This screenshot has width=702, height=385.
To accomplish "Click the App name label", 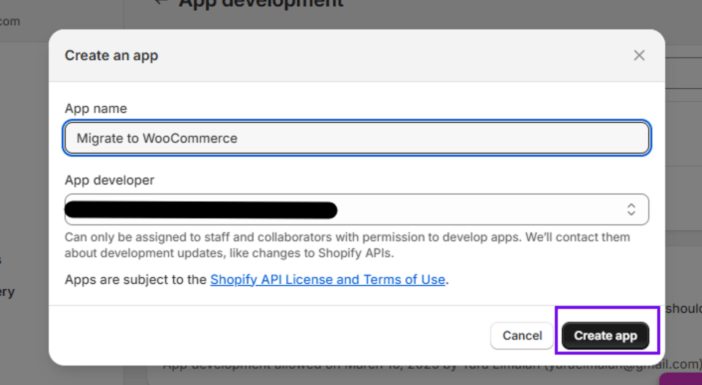I will (96, 108).
